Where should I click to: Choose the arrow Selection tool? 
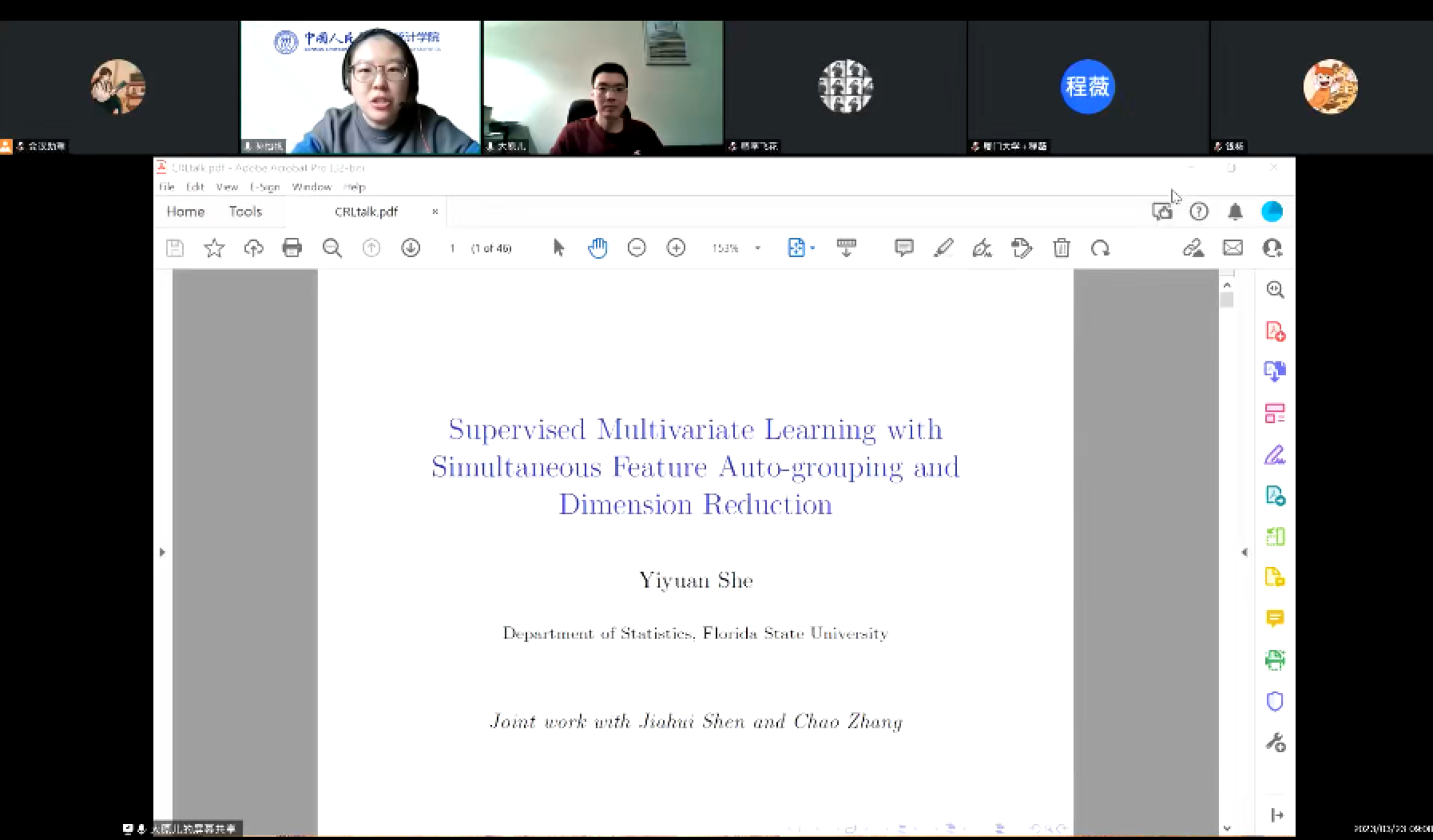pos(558,248)
